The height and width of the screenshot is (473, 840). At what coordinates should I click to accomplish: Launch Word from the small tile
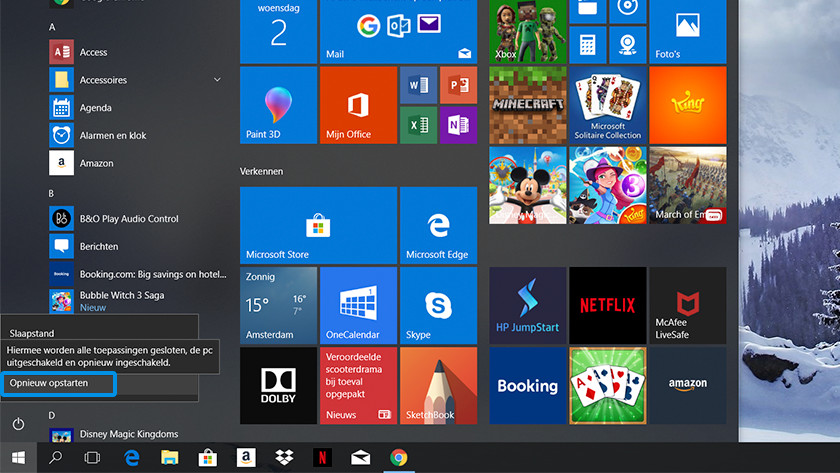418,85
